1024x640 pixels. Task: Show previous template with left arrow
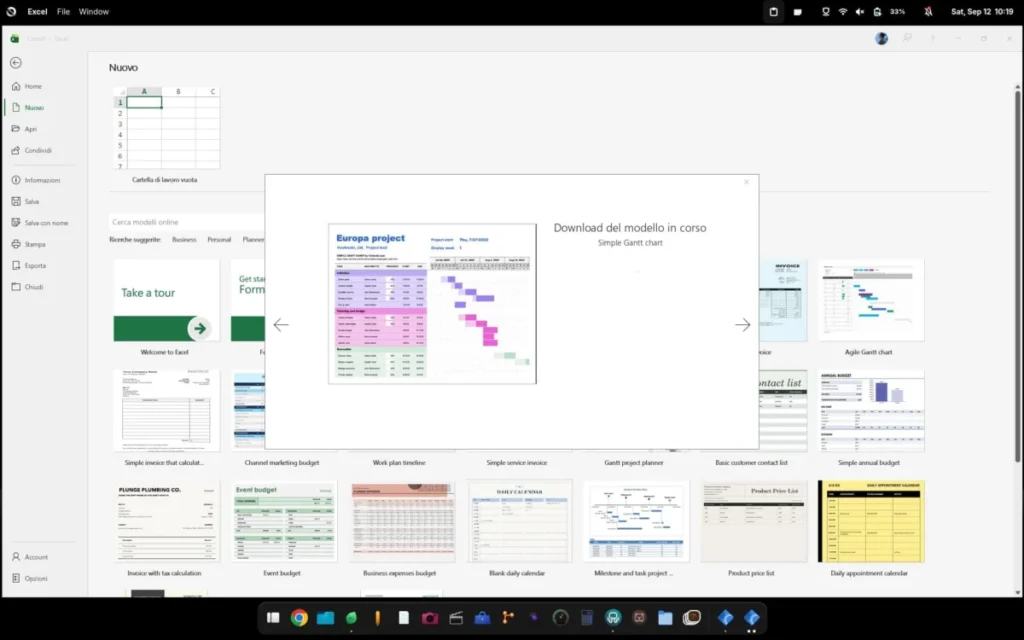pos(281,325)
